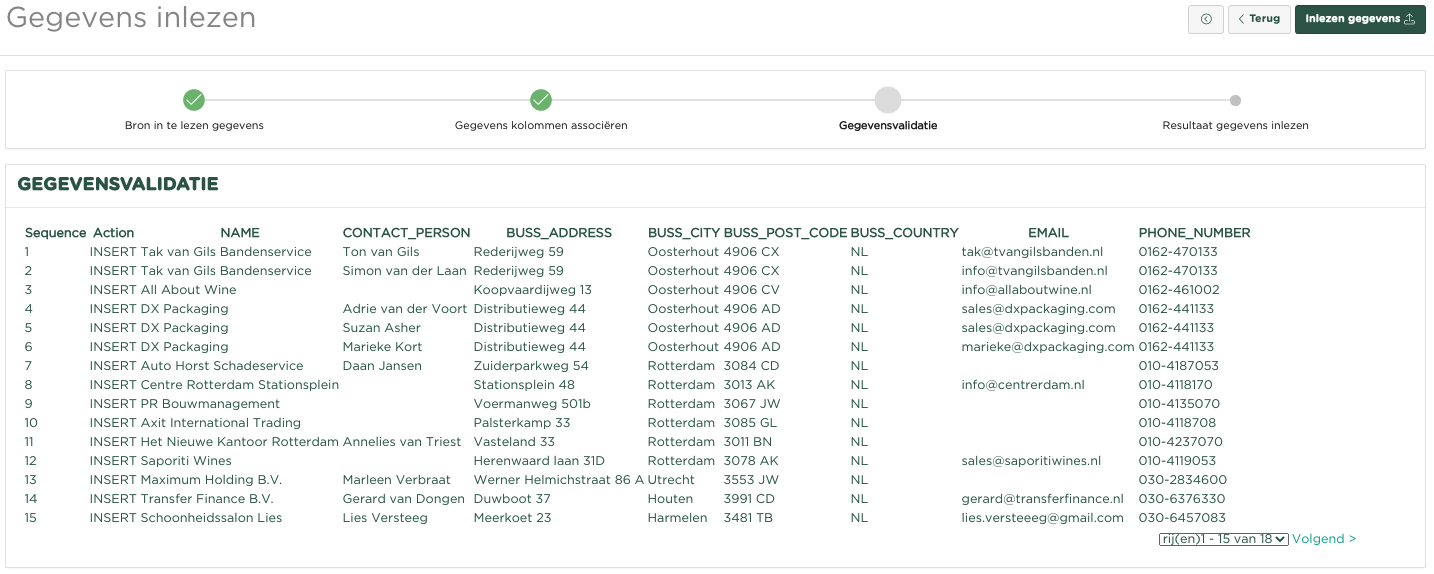Click the grey Gegevensvalidatie step circle
This screenshot has width=1434, height=574.
coord(888,100)
